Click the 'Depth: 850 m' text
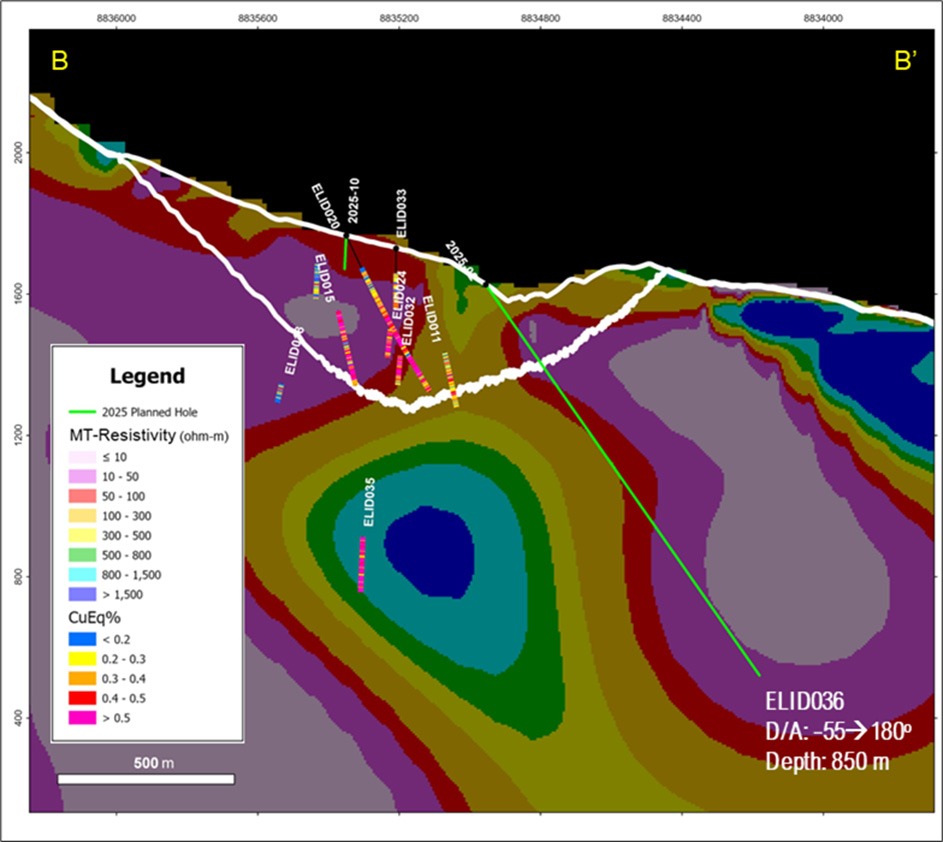Image resolution: width=943 pixels, height=842 pixels. [x=827, y=761]
